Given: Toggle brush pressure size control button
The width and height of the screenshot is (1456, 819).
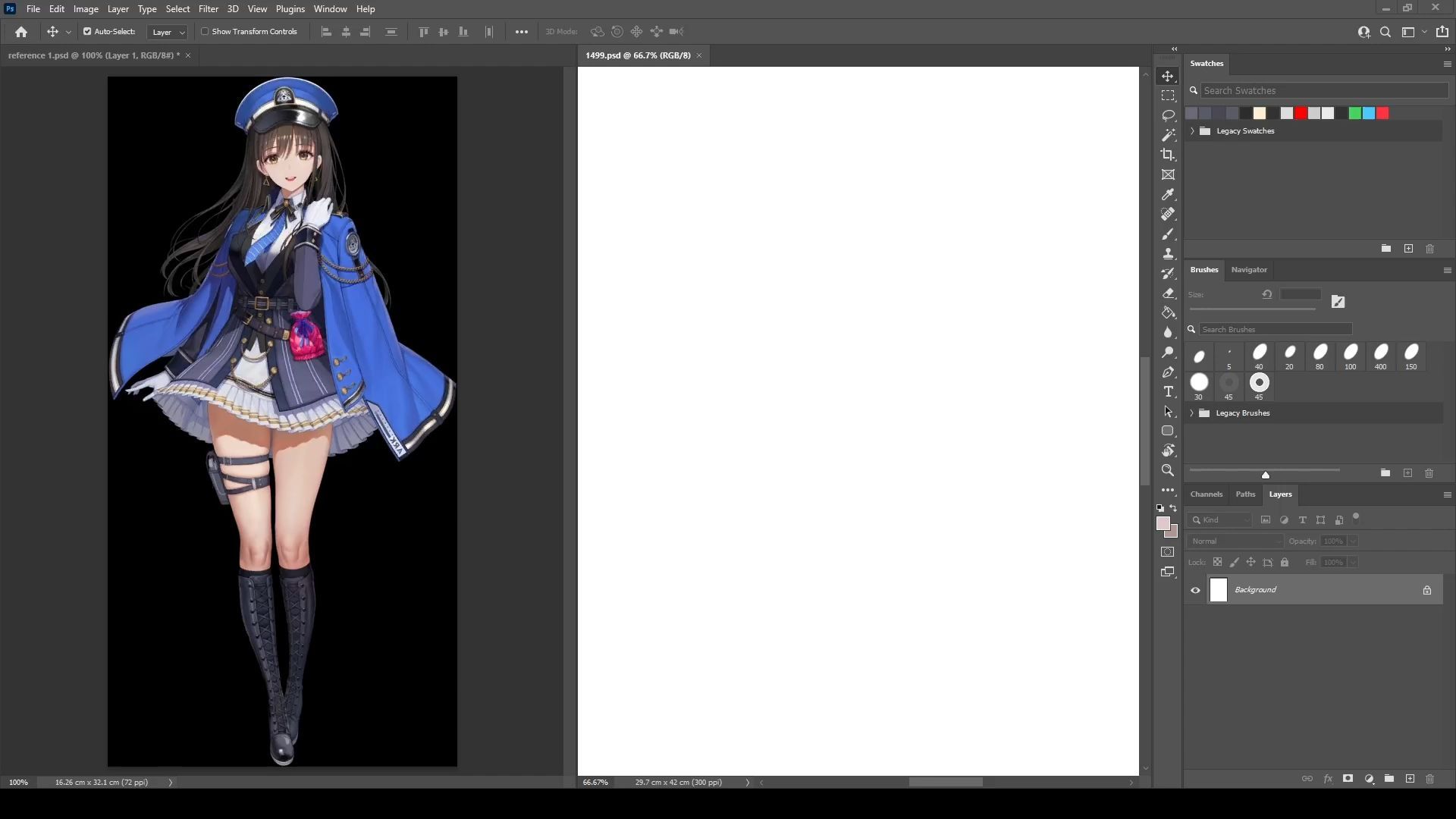Looking at the screenshot, I should tap(1338, 302).
